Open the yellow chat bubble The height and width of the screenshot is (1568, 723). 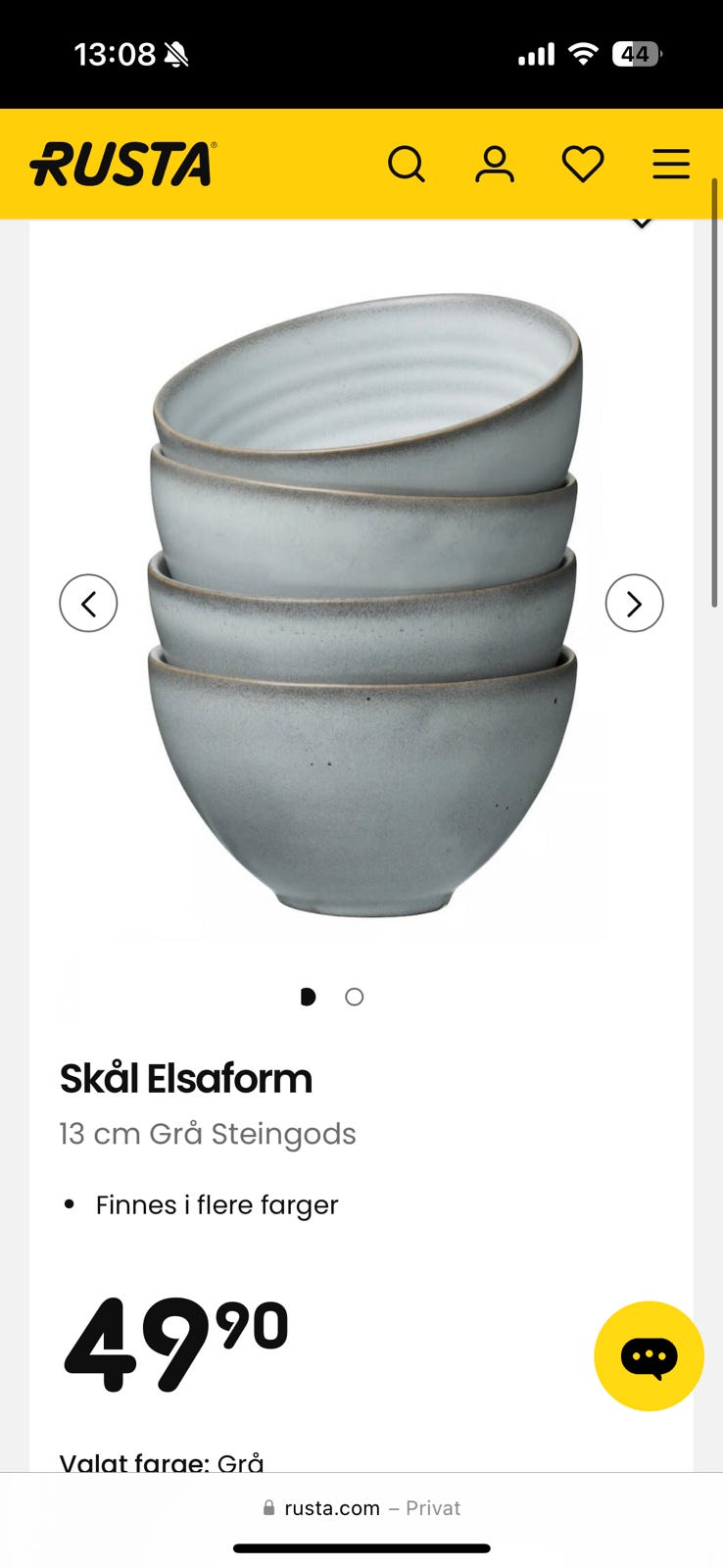pos(649,1356)
